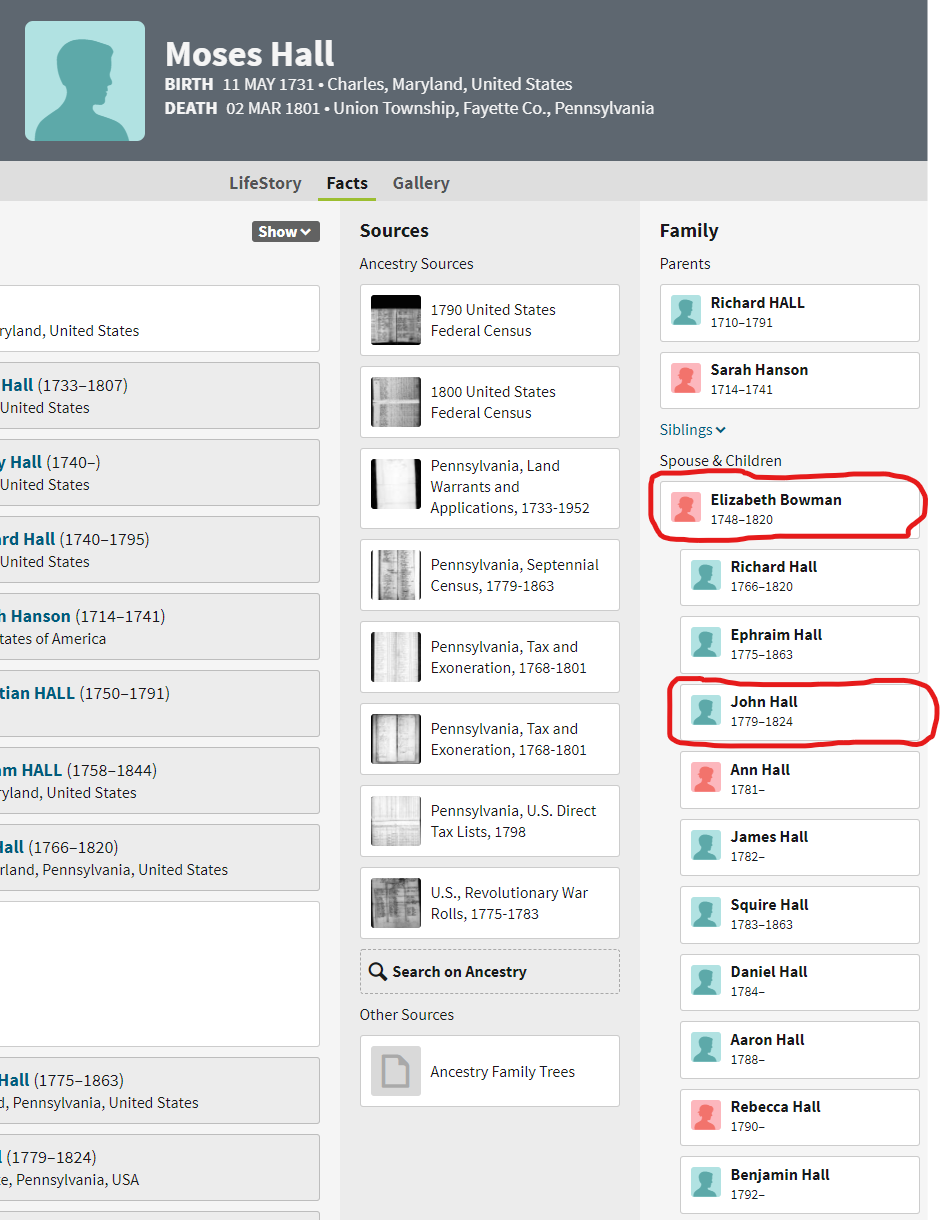
Task: Click Moses Hall profile silhouette picture
Action: [85, 81]
